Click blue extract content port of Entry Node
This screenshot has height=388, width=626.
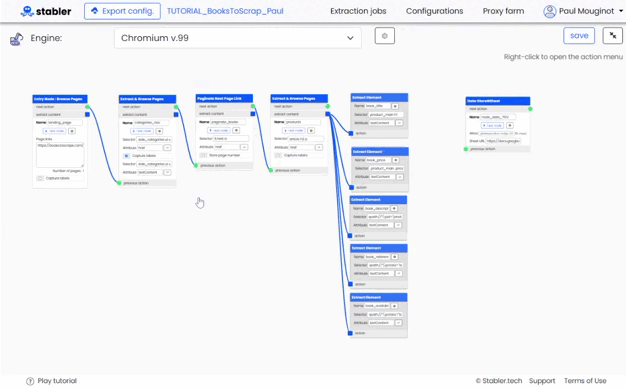coord(87,115)
